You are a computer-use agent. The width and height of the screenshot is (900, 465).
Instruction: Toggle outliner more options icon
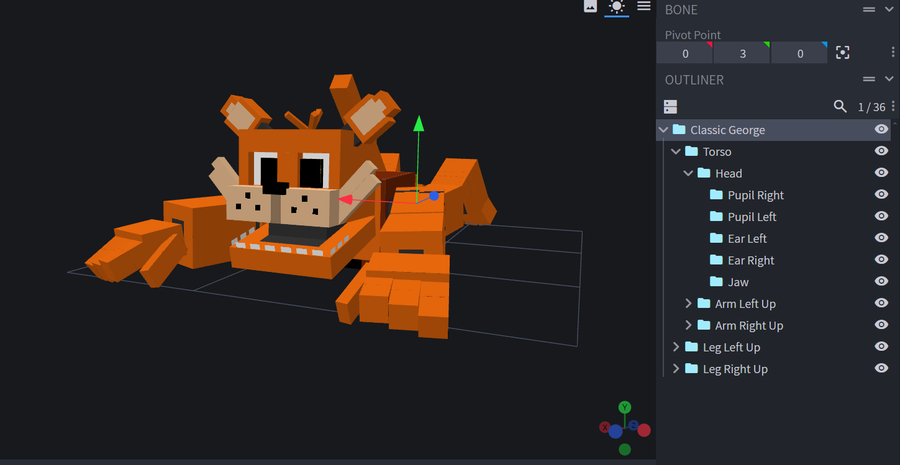click(x=670, y=107)
